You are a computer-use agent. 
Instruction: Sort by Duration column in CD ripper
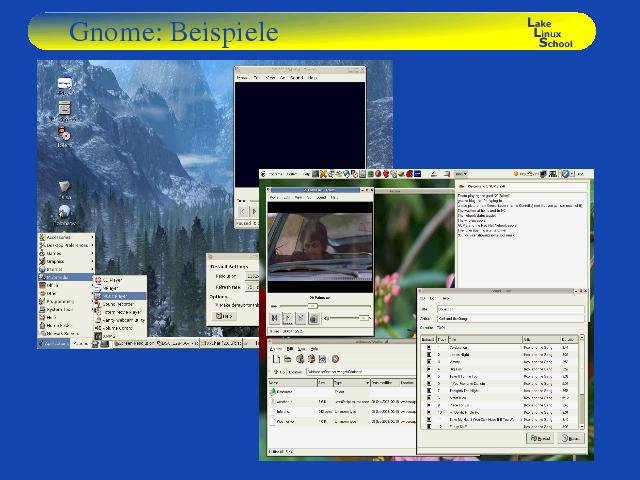pyautogui.click(x=568, y=339)
